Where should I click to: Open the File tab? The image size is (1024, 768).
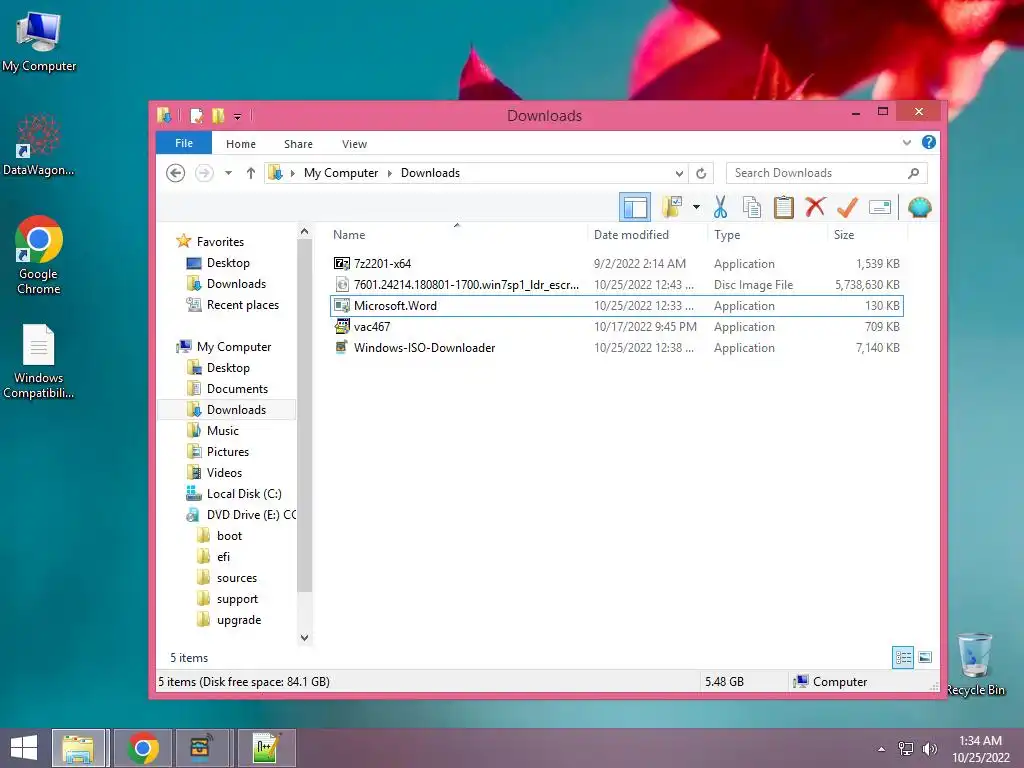pyautogui.click(x=184, y=143)
